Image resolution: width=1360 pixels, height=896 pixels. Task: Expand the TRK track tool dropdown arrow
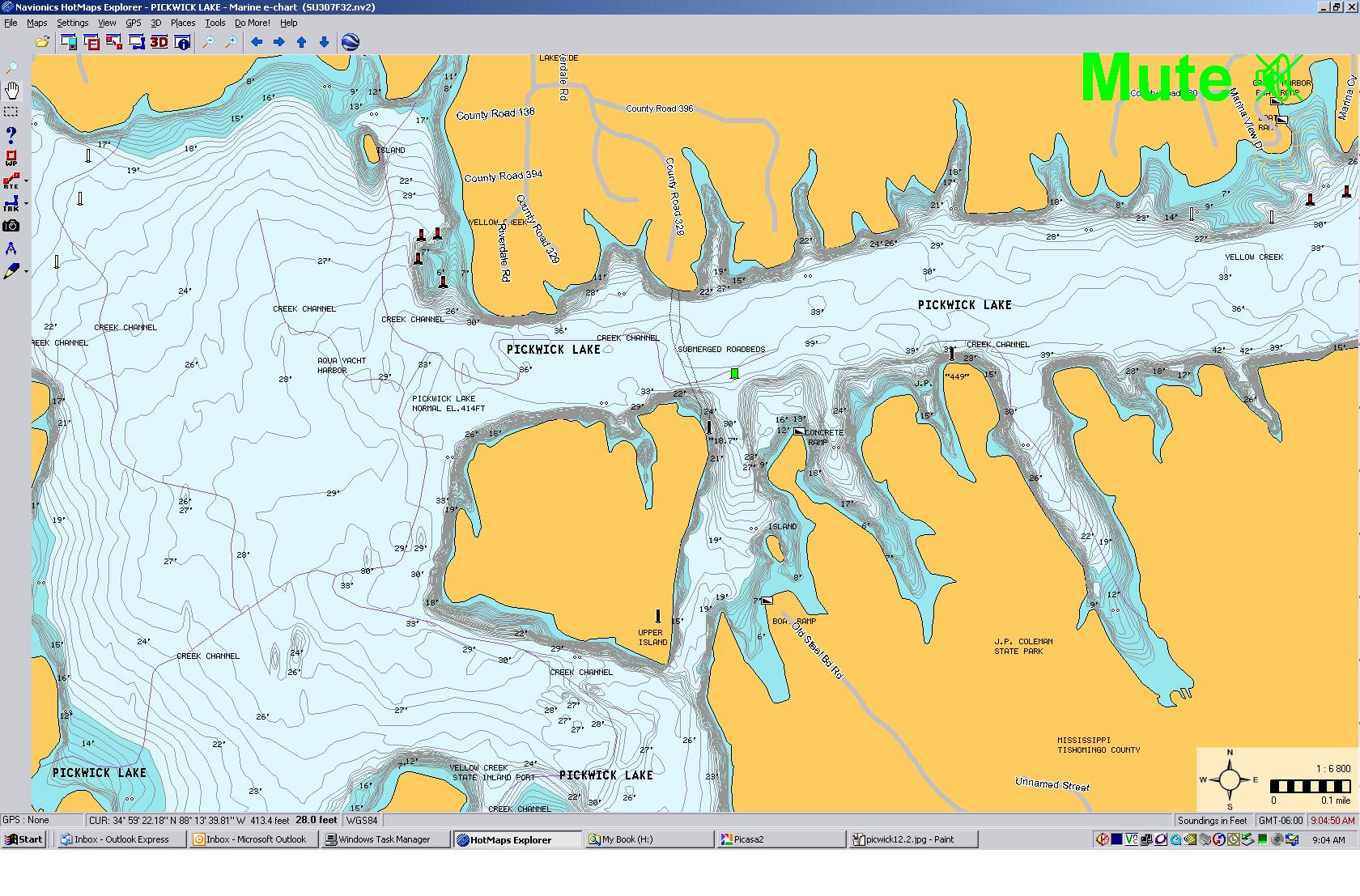point(26,204)
